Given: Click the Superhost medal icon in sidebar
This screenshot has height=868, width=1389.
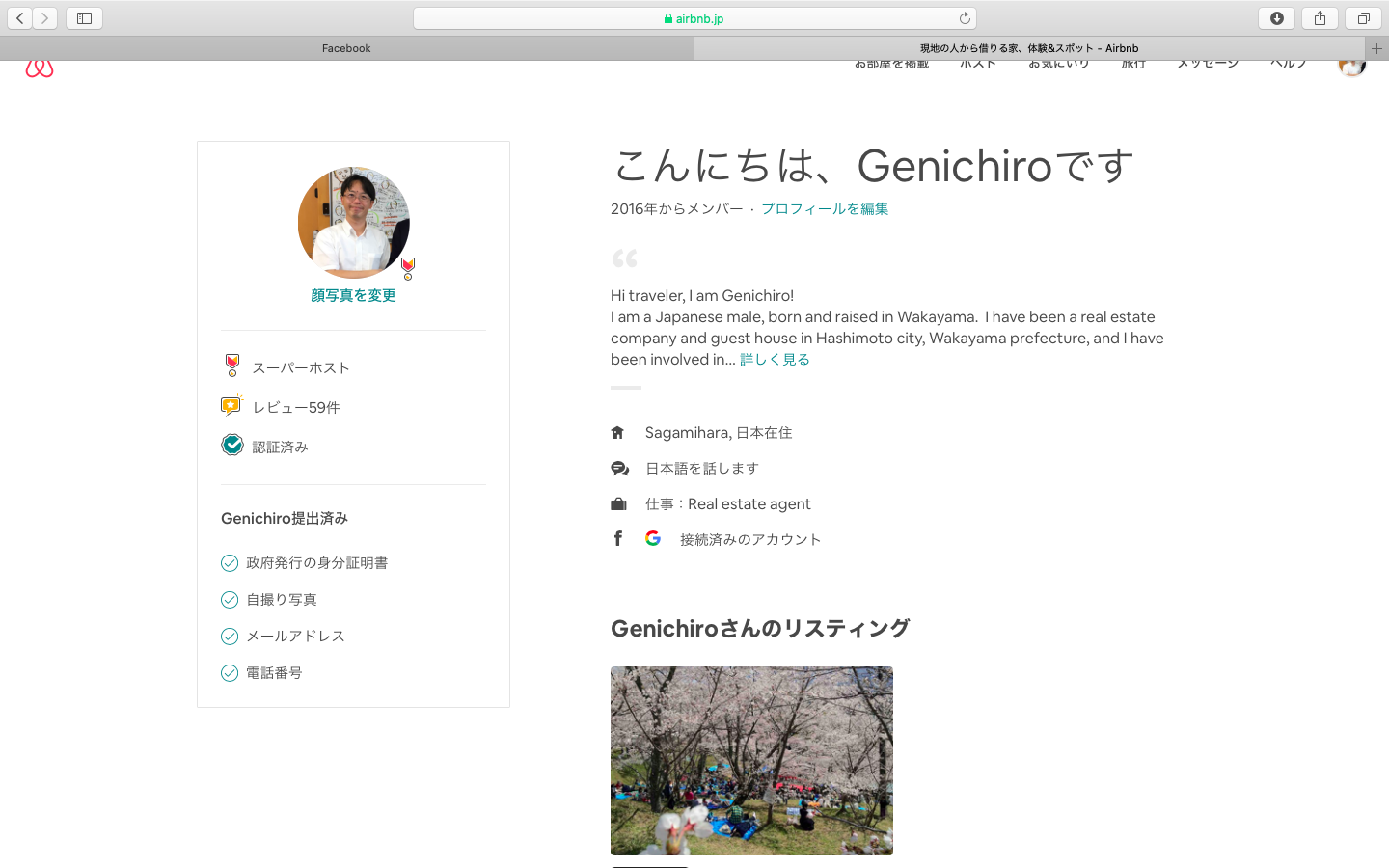Looking at the screenshot, I should point(231,366).
